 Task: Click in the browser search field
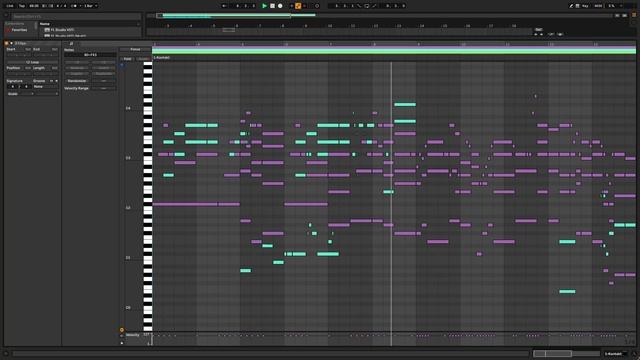(76, 16)
